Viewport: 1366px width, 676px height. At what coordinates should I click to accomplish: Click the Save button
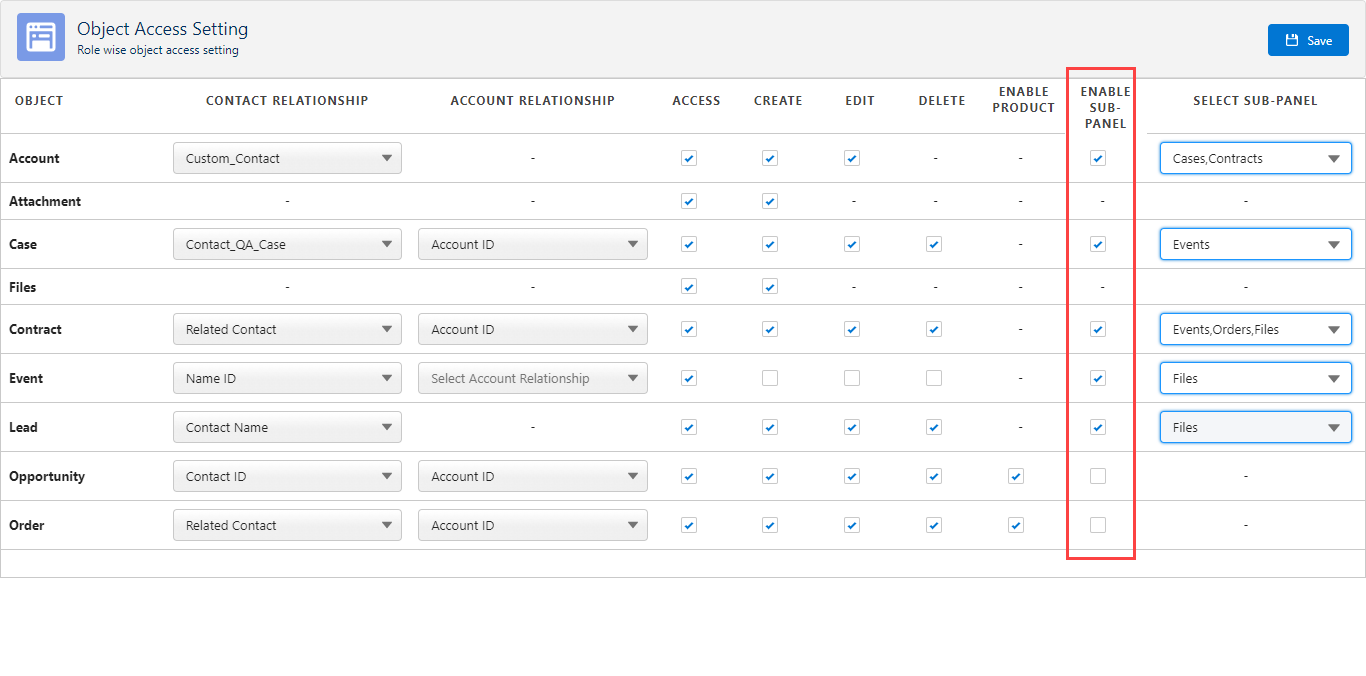point(1307,40)
